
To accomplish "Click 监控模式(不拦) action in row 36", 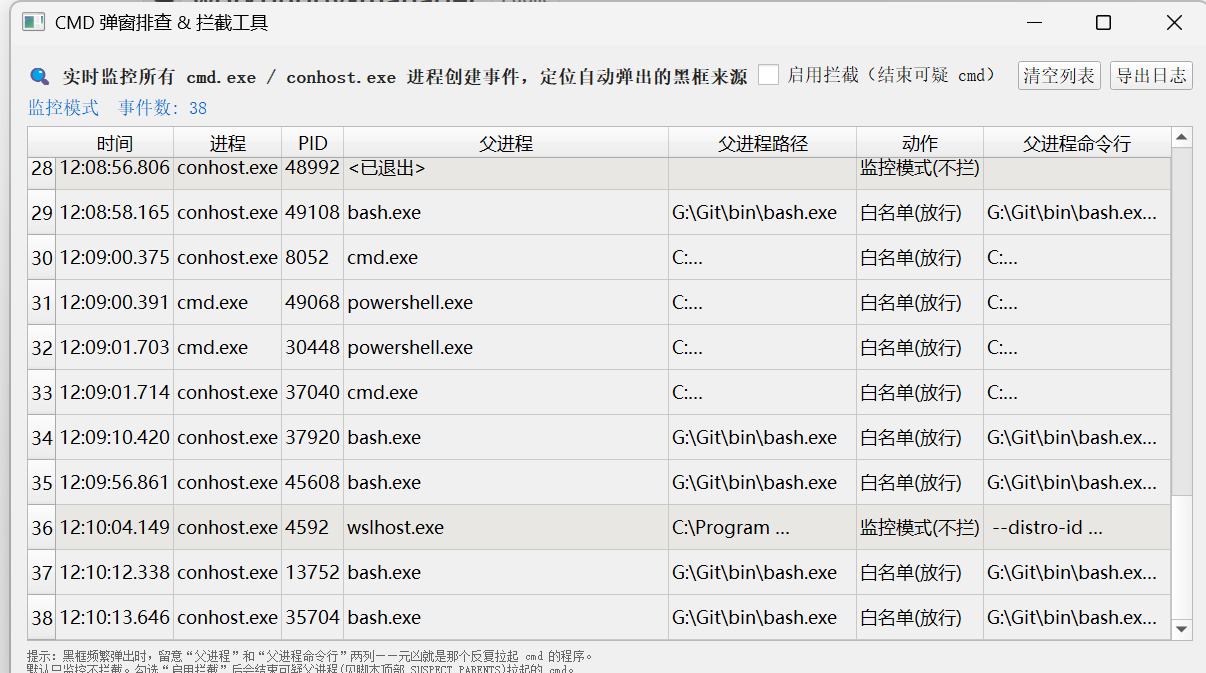I will 920,527.
